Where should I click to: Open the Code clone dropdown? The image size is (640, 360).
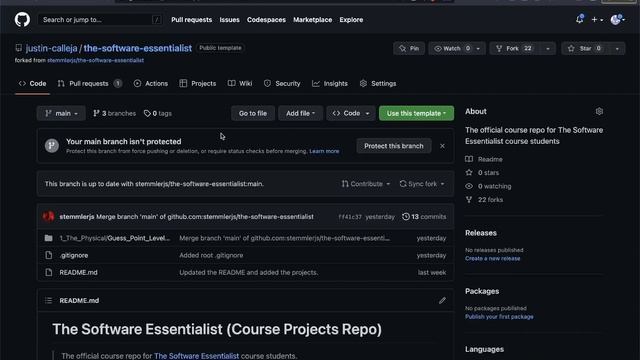pyautogui.click(x=351, y=113)
